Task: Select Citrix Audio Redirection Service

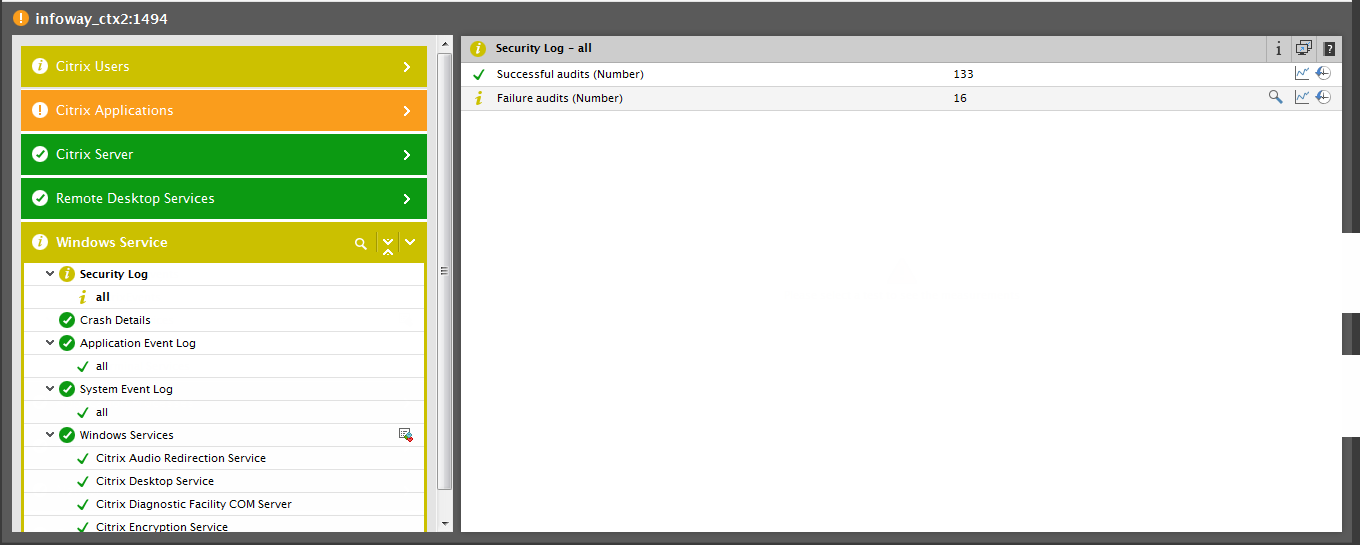Action: pyautogui.click(x=181, y=458)
